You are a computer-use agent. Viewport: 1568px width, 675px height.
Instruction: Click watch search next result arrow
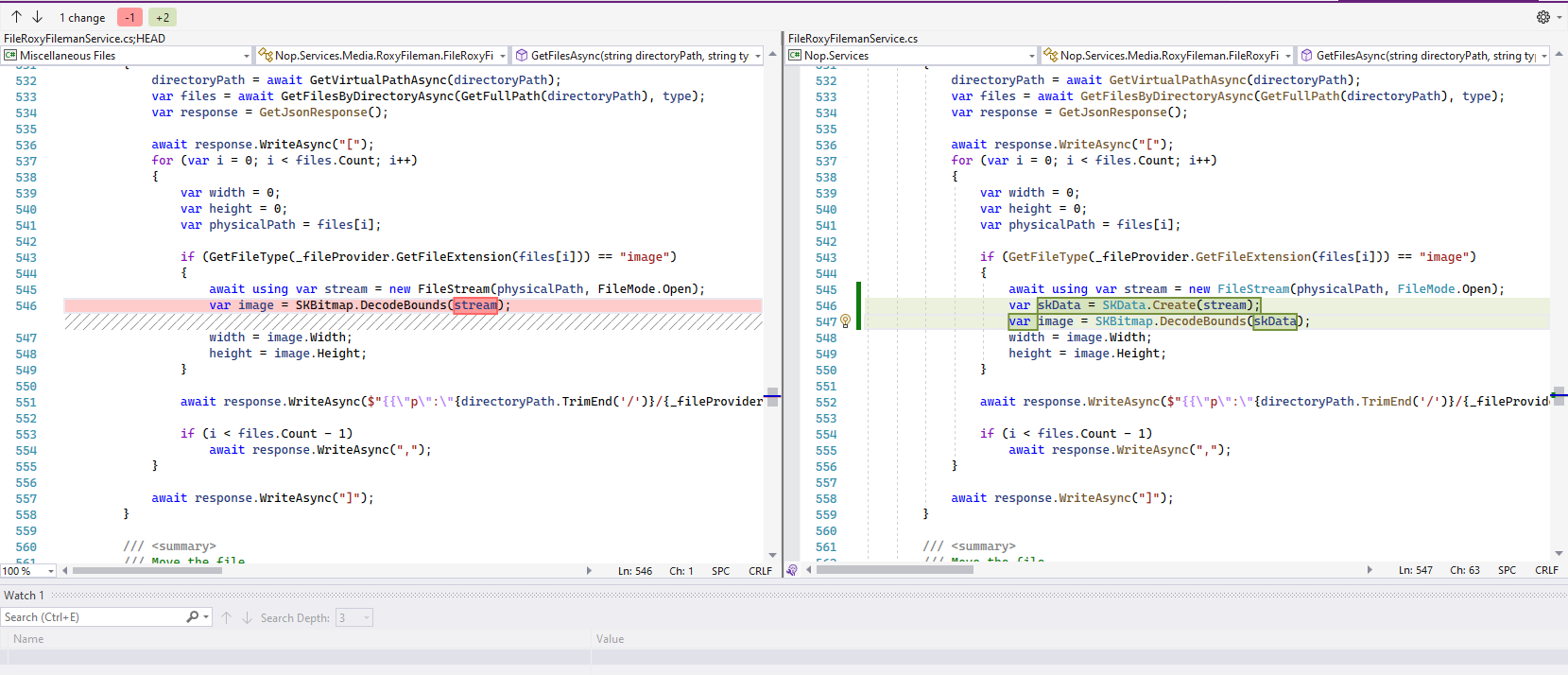click(248, 617)
